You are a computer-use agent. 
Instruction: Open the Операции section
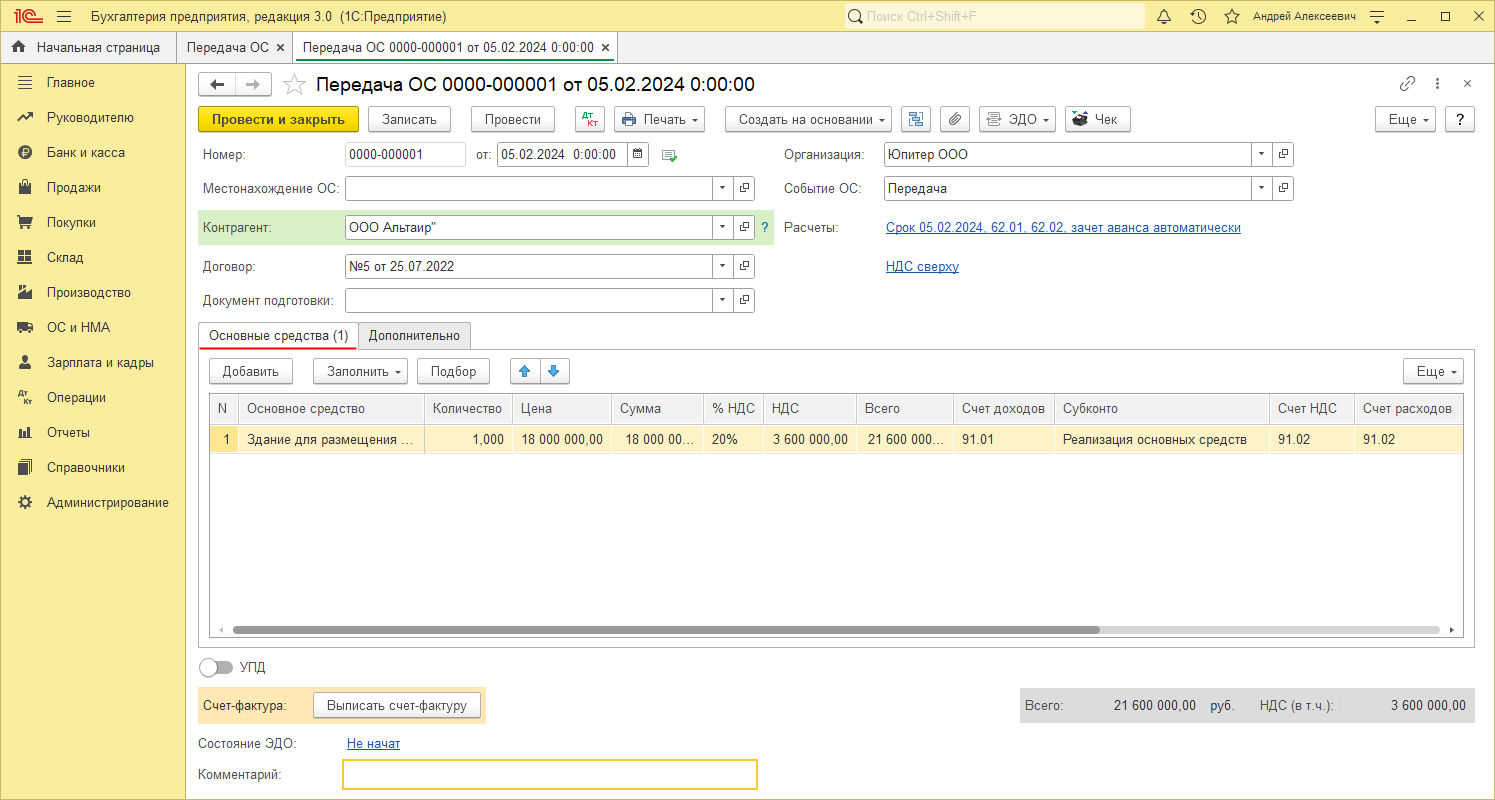click(x=76, y=397)
